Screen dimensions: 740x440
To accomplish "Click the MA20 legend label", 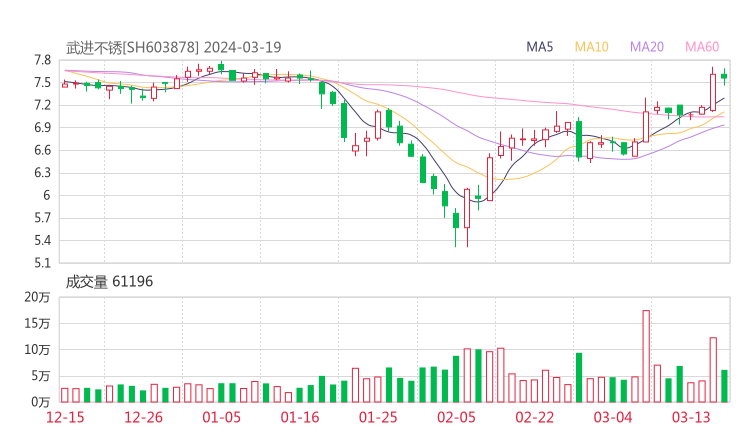I will pos(647,47).
